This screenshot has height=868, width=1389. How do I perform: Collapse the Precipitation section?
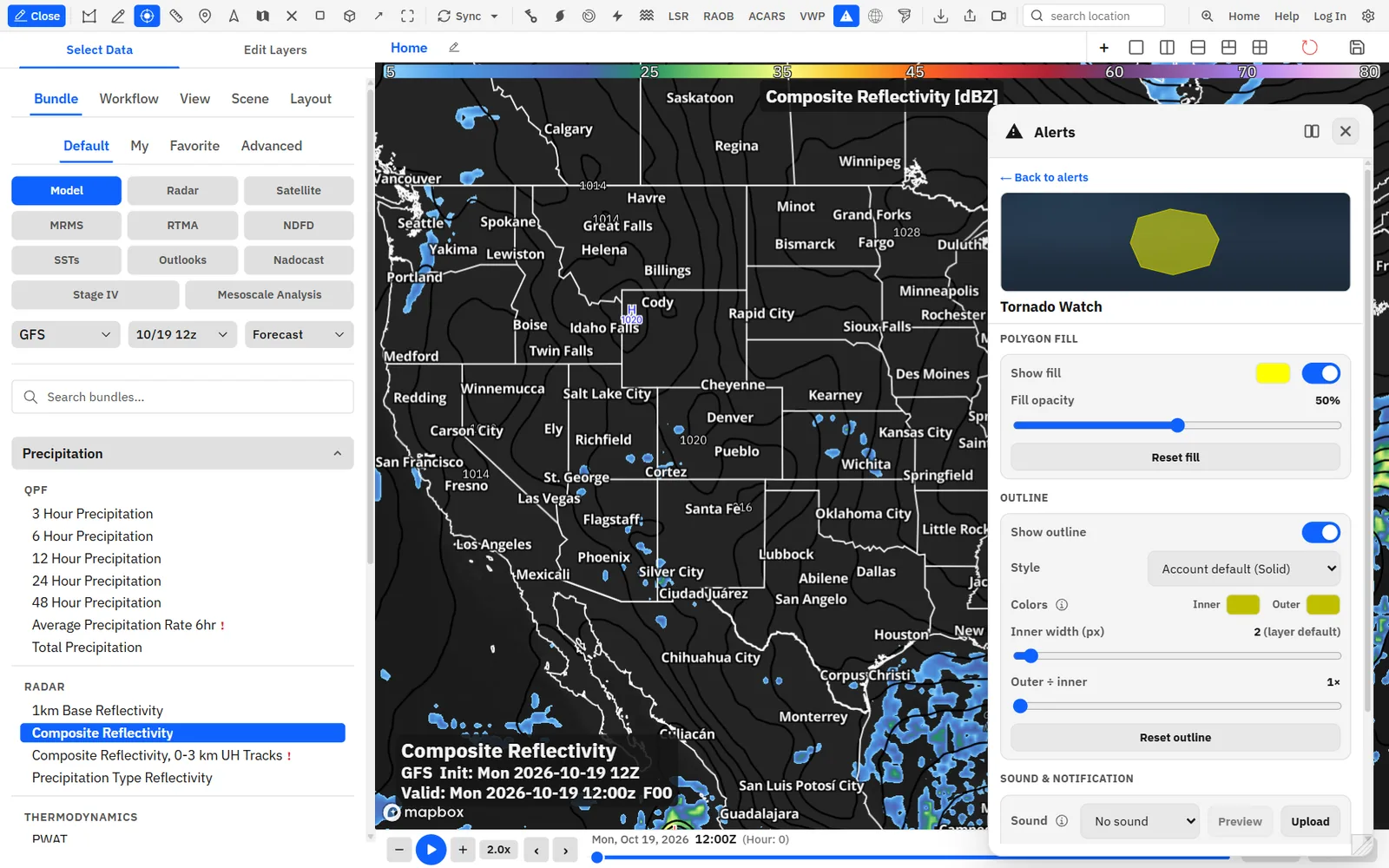(182, 453)
